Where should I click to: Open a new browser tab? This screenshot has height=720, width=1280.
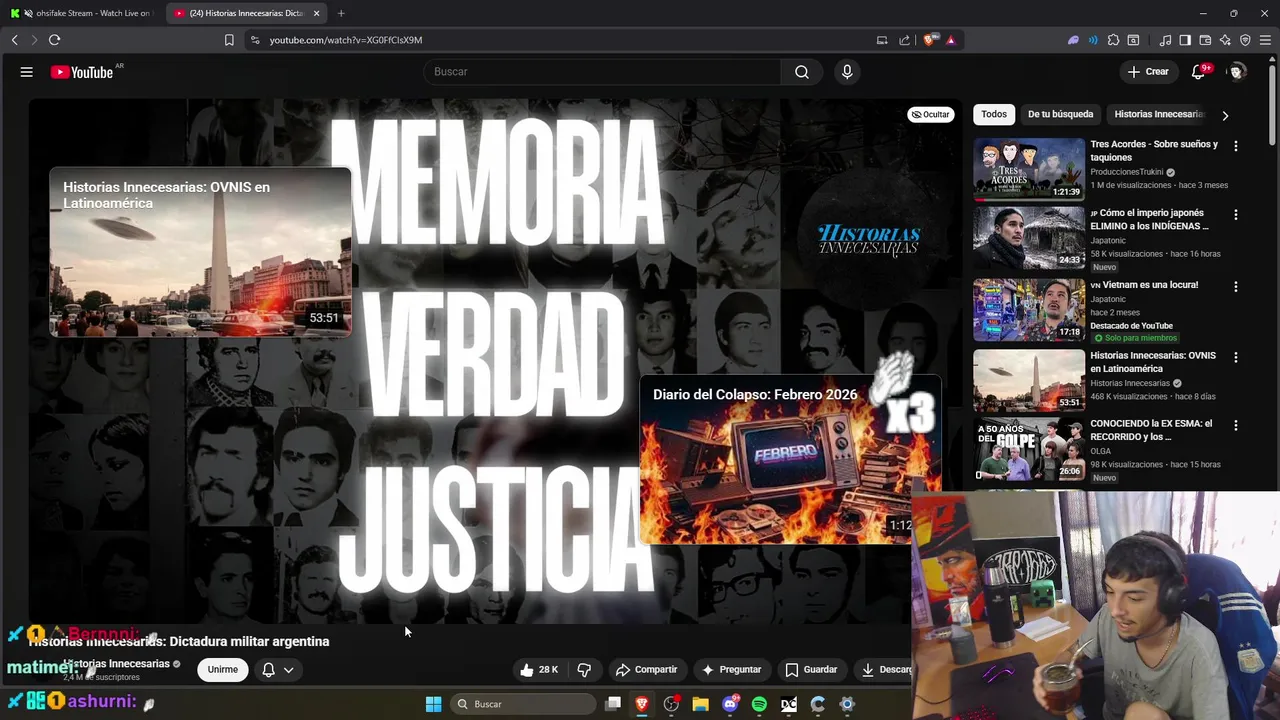point(341,13)
